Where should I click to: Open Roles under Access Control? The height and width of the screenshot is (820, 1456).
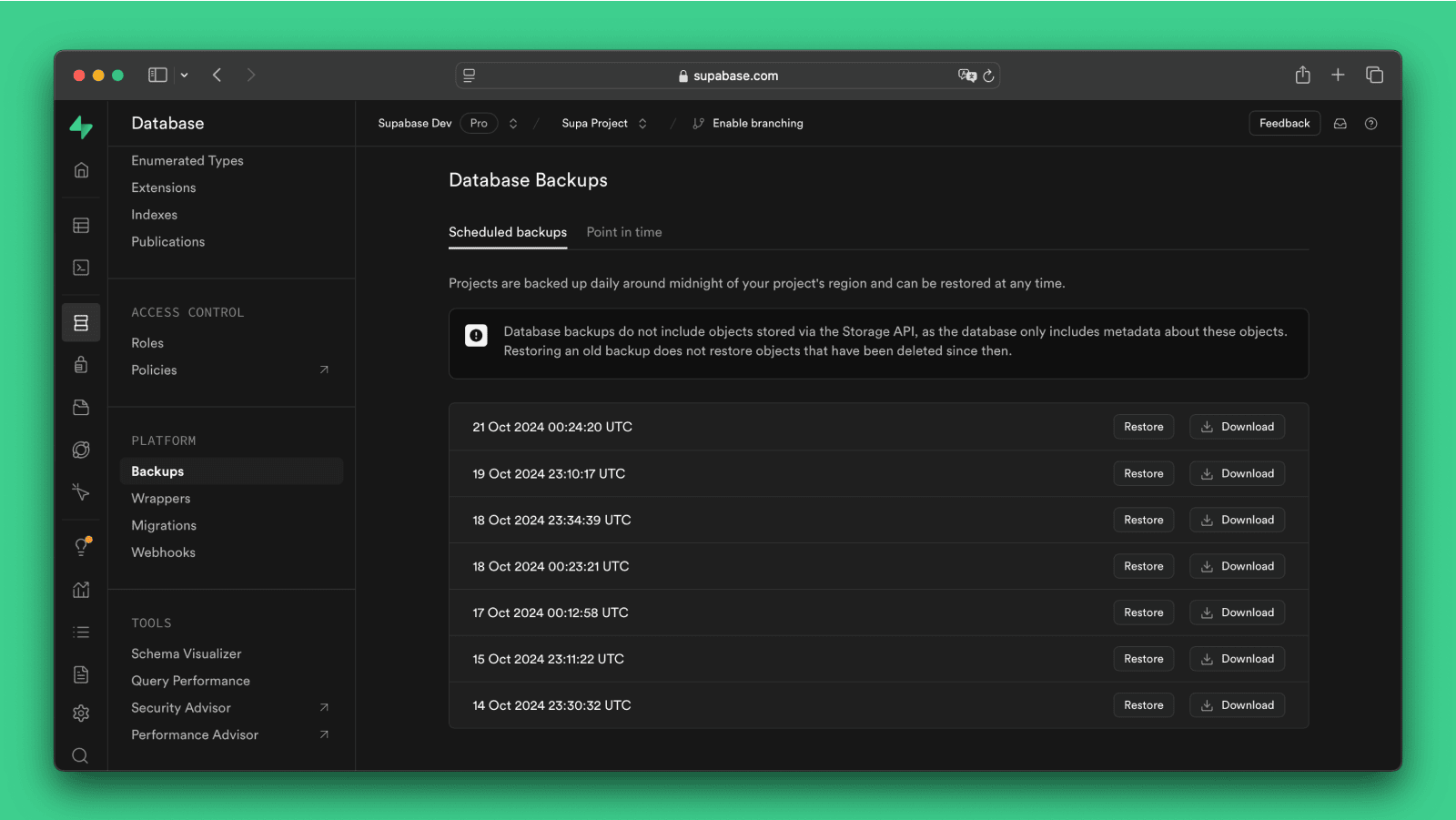(147, 343)
